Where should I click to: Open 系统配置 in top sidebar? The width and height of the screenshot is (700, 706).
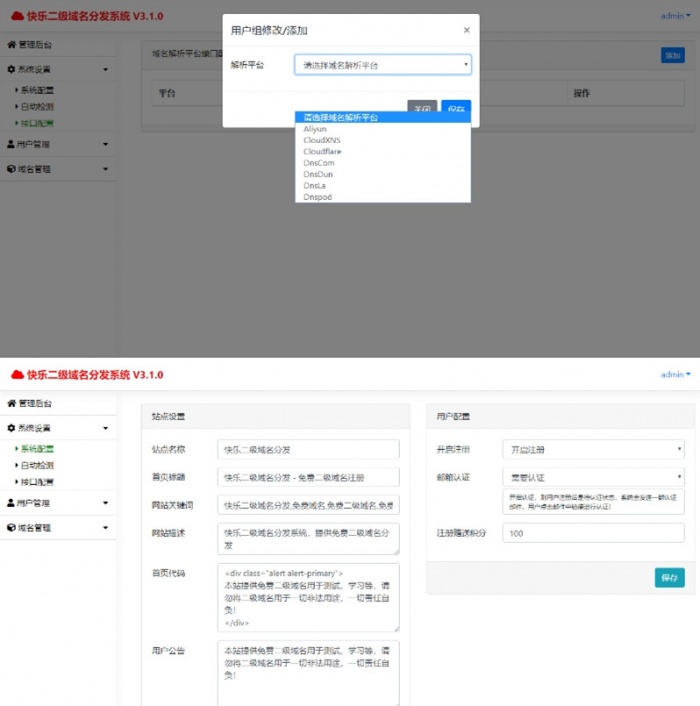point(37,90)
